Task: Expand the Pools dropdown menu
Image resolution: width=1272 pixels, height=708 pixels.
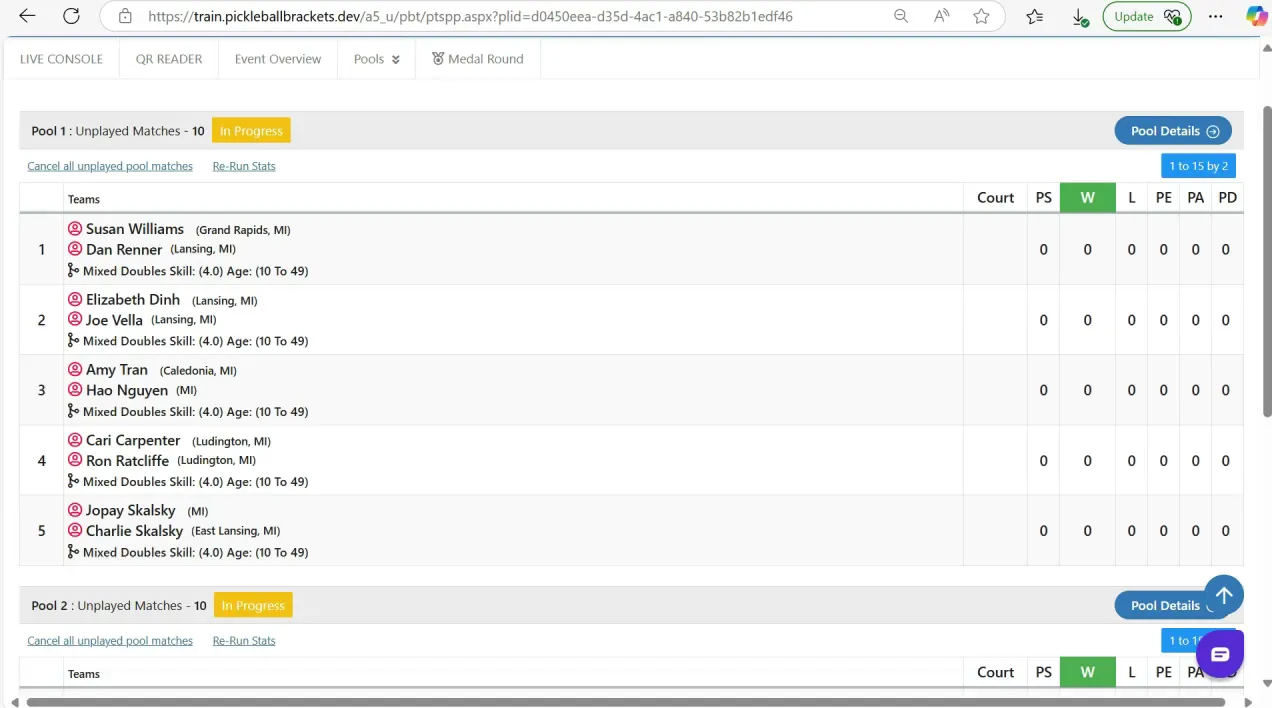Action: tap(377, 59)
